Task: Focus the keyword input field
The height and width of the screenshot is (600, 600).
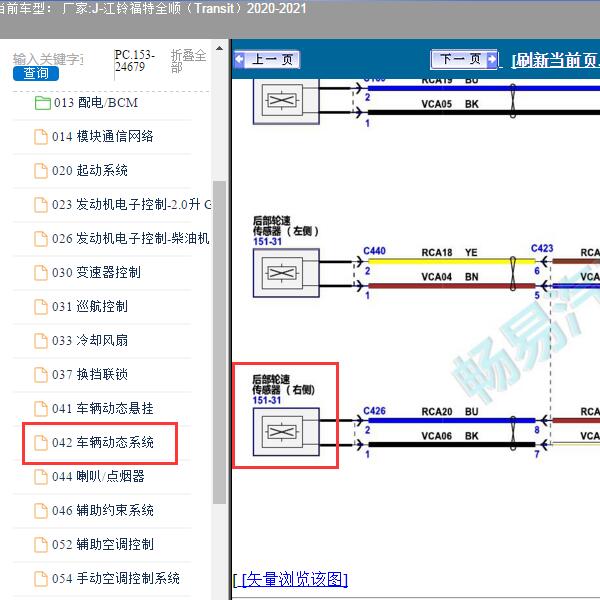Action: point(49,59)
